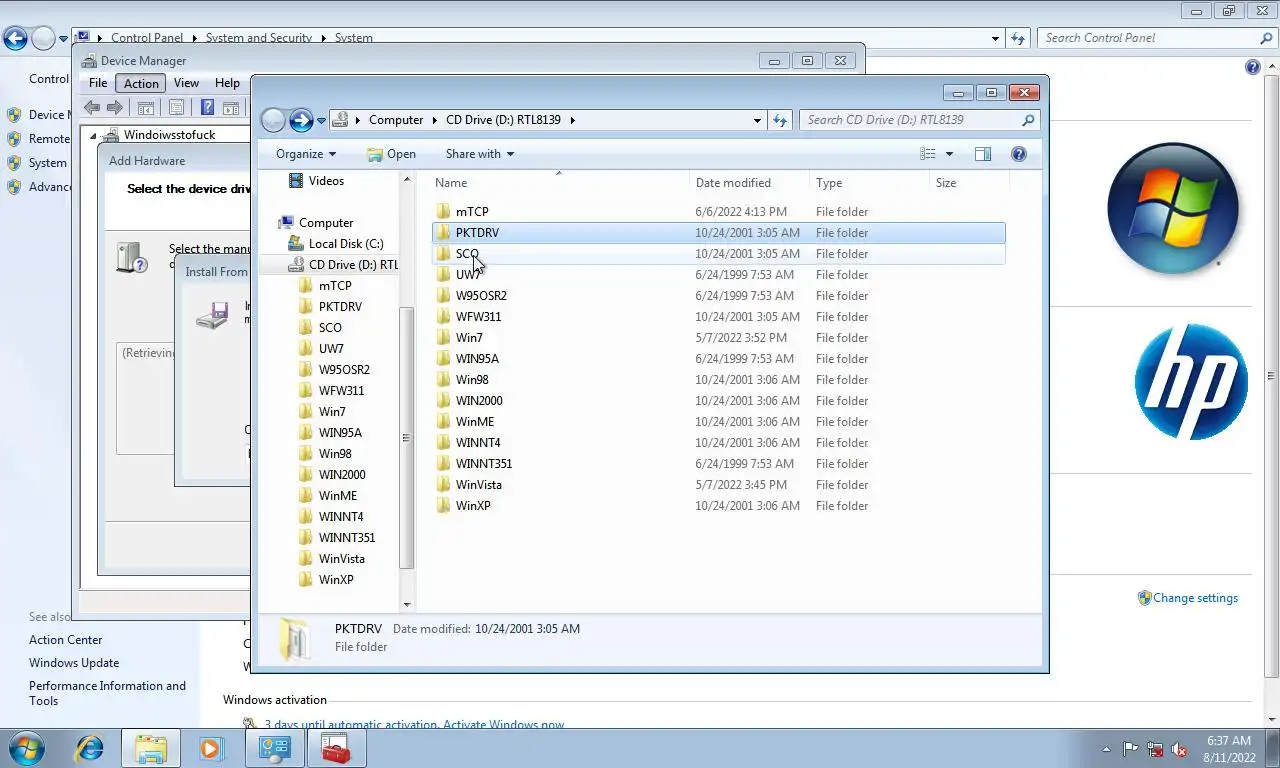Open recent pages dropdown beside Forward arrow

click(321, 121)
